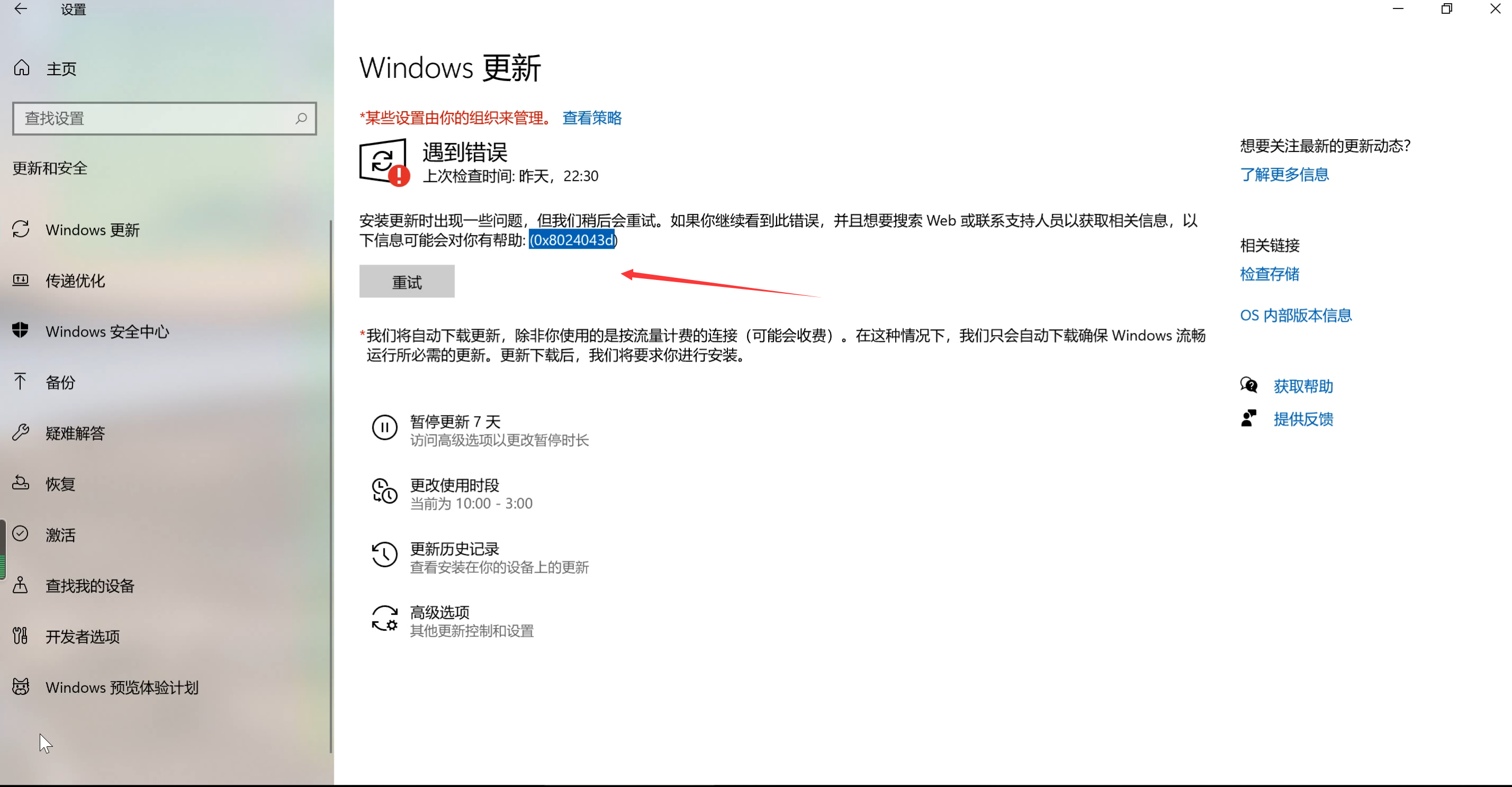Click the update error status icon
The width and height of the screenshot is (1512, 787).
(385, 162)
